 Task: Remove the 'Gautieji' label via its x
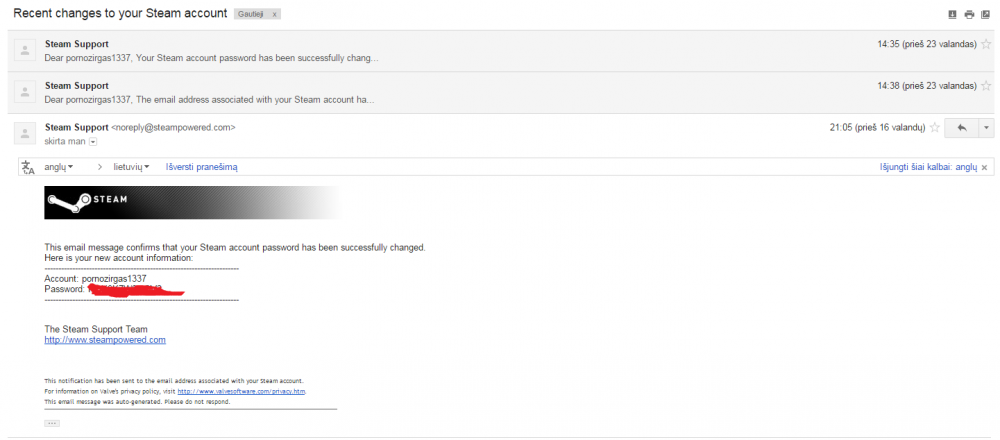274,14
